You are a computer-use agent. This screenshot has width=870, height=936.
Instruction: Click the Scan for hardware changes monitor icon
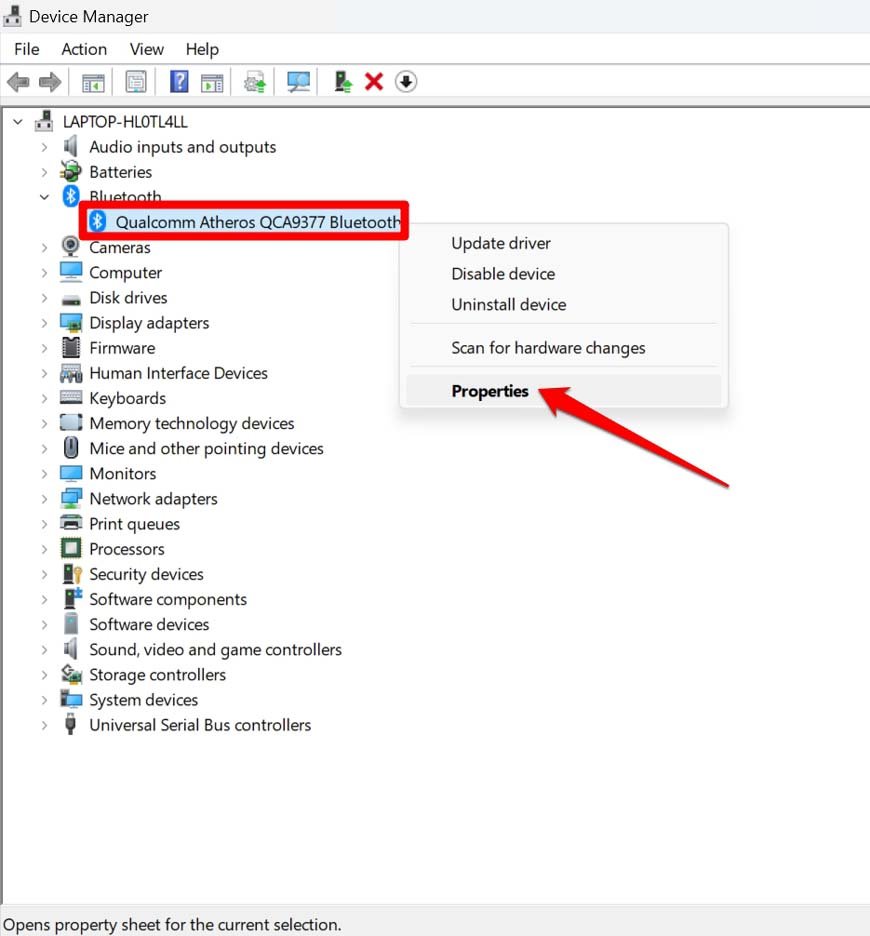pos(298,82)
